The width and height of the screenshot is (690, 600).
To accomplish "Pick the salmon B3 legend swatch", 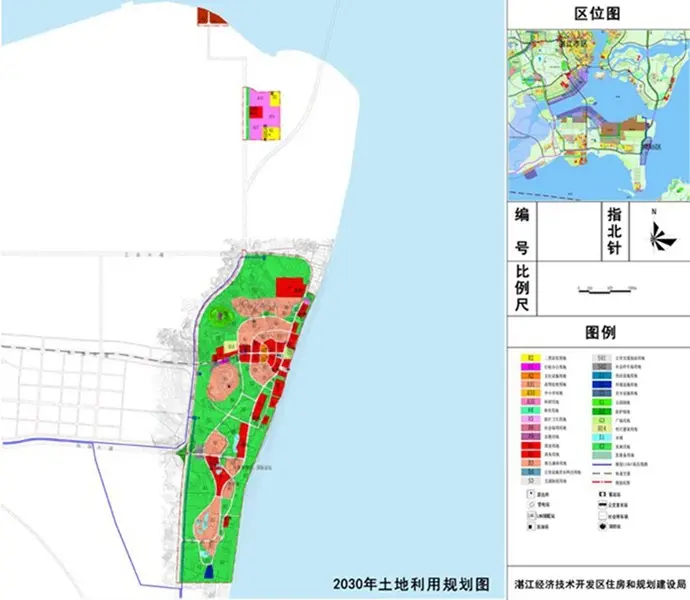I will [x=531, y=463].
